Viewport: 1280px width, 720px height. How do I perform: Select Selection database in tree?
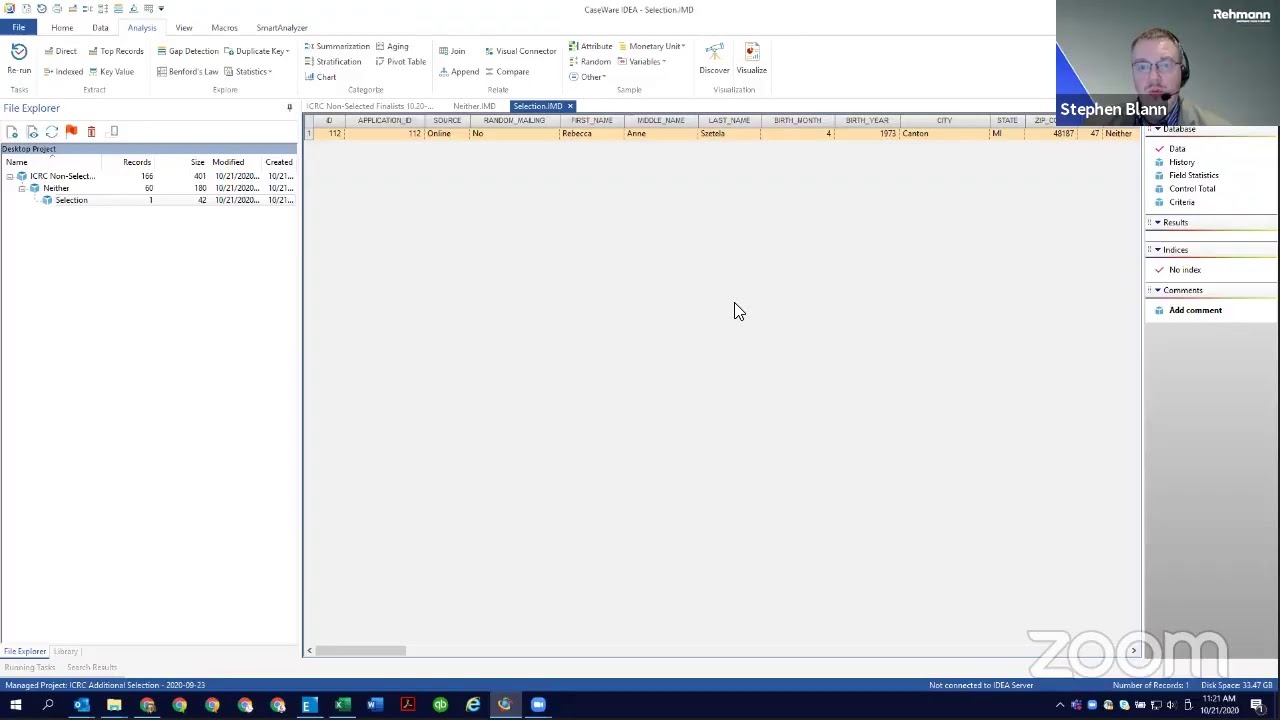pos(71,200)
